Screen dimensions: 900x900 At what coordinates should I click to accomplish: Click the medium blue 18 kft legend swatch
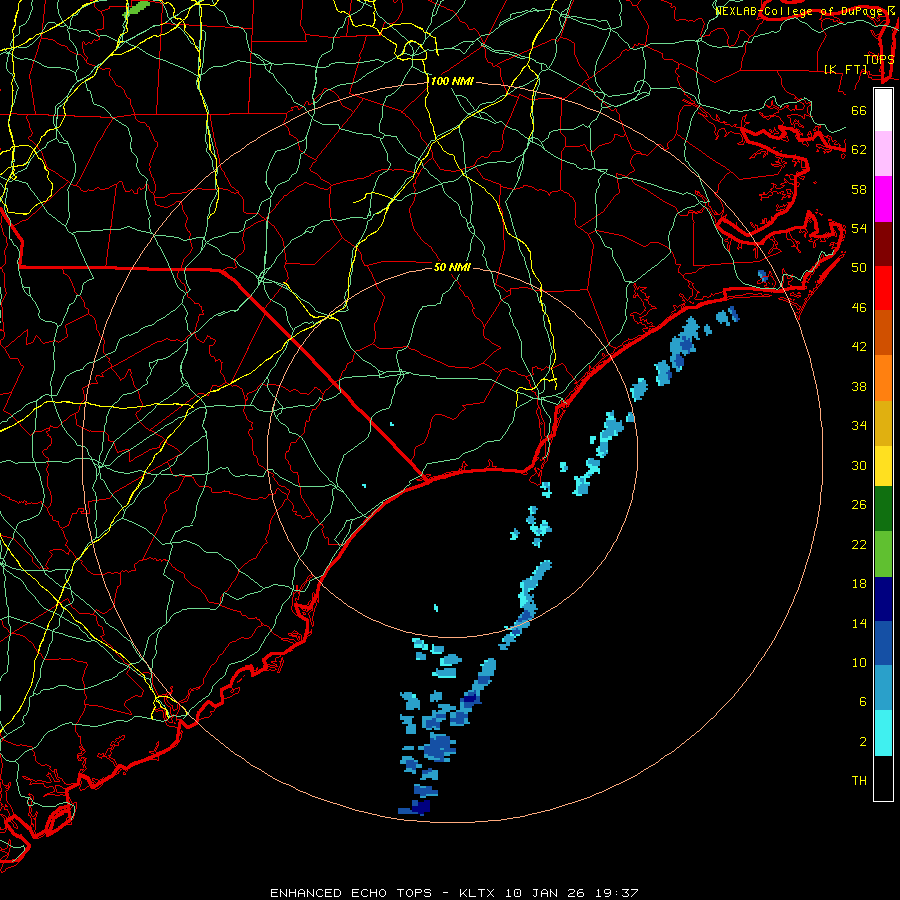pos(883,643)
